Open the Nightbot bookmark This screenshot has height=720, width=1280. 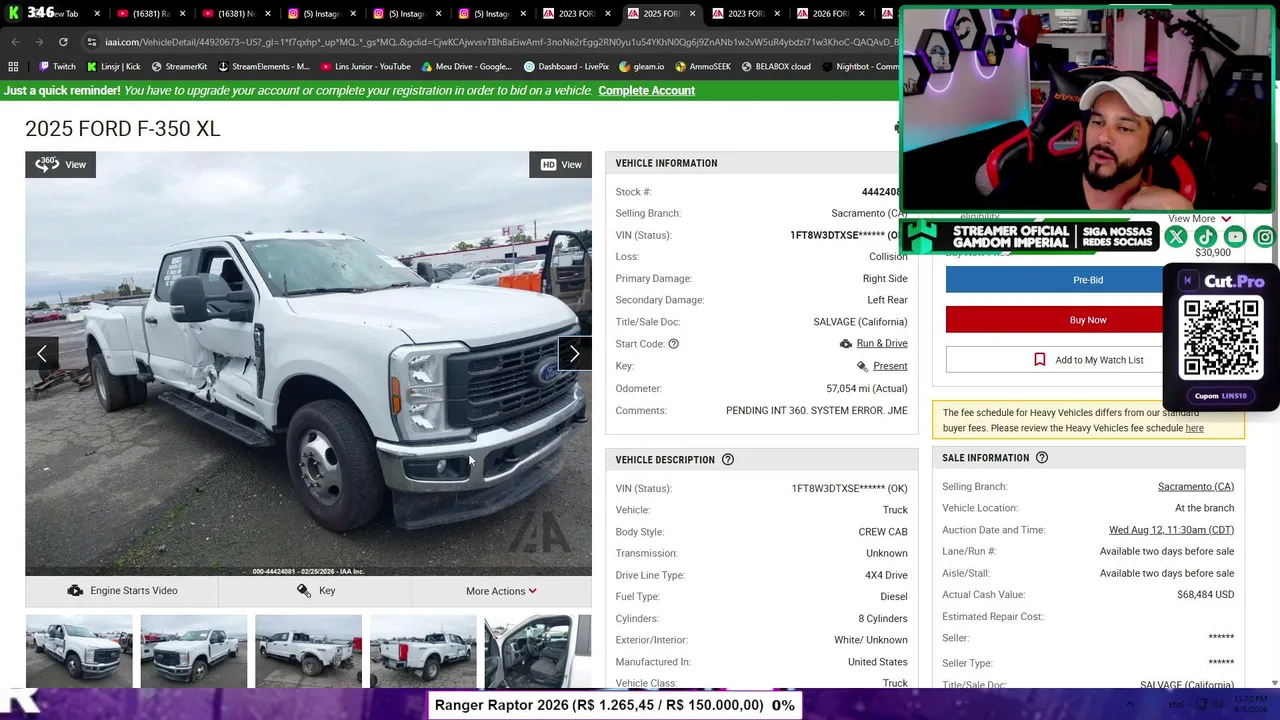tap(860, 67)
